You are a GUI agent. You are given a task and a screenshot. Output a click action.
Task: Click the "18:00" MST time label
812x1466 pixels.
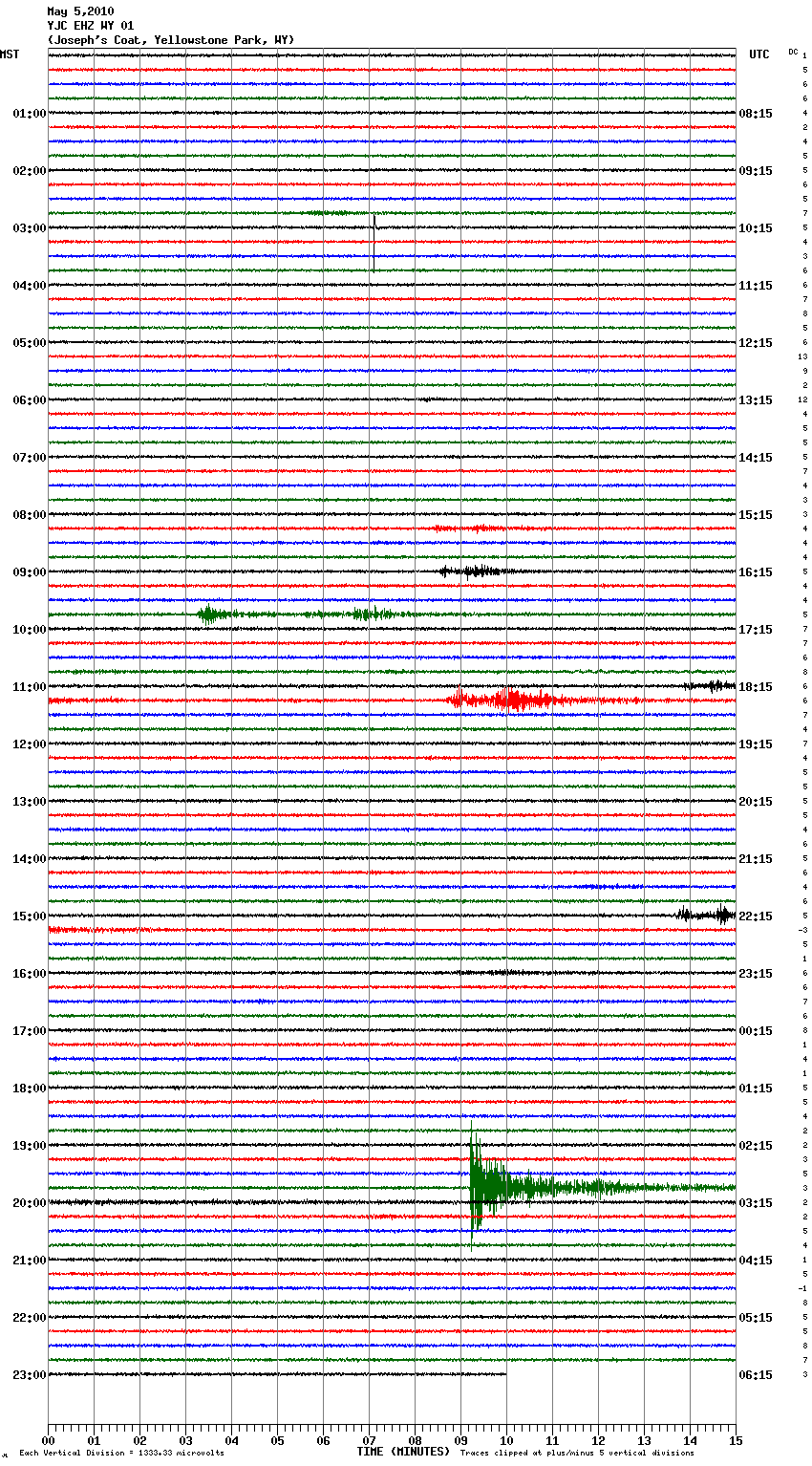coord(30,1089)
